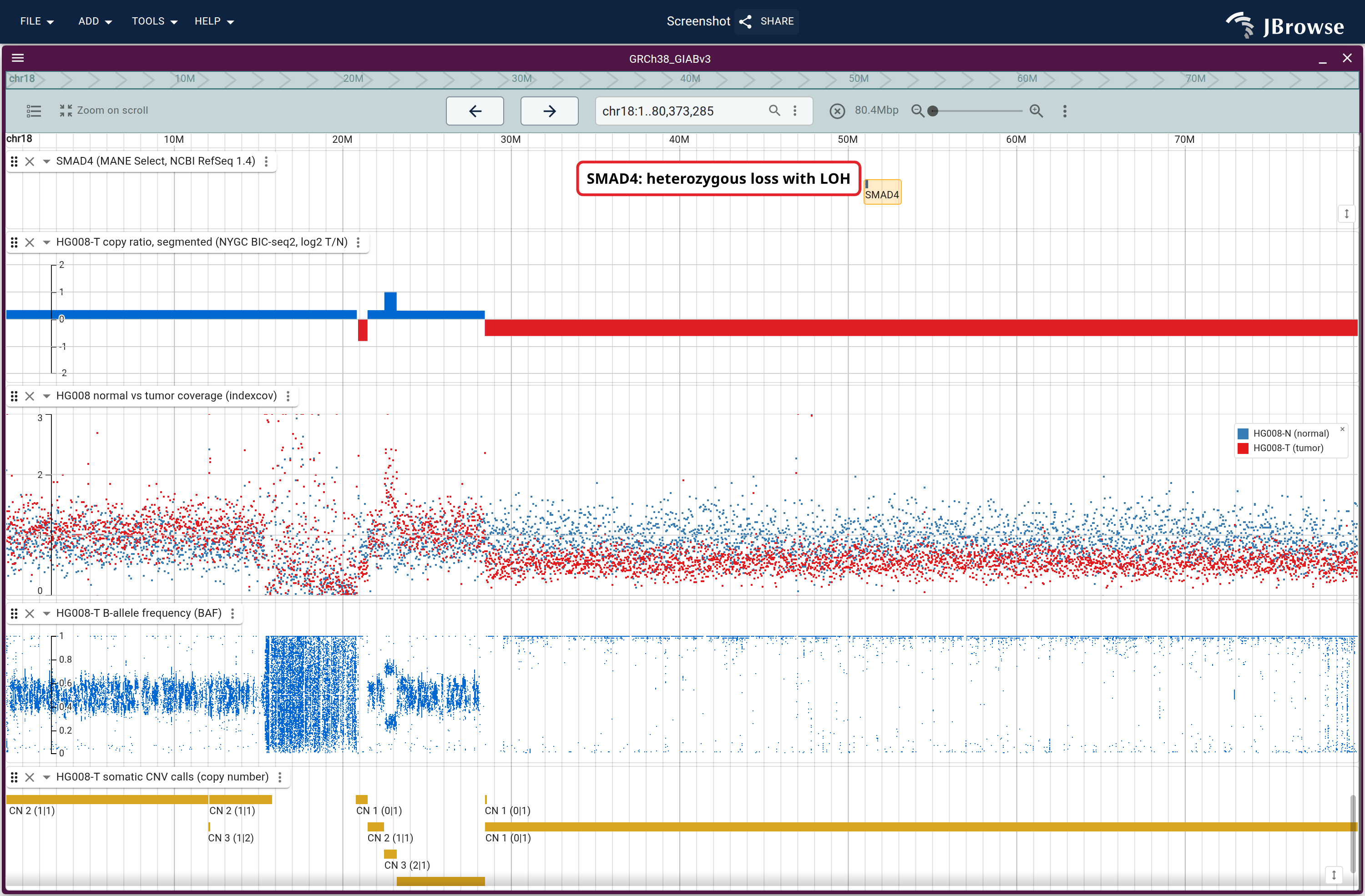The height and width of the screenshot is (896, 1365).
Task: Pan left with the back arrow button
Action: coord(475,111)
